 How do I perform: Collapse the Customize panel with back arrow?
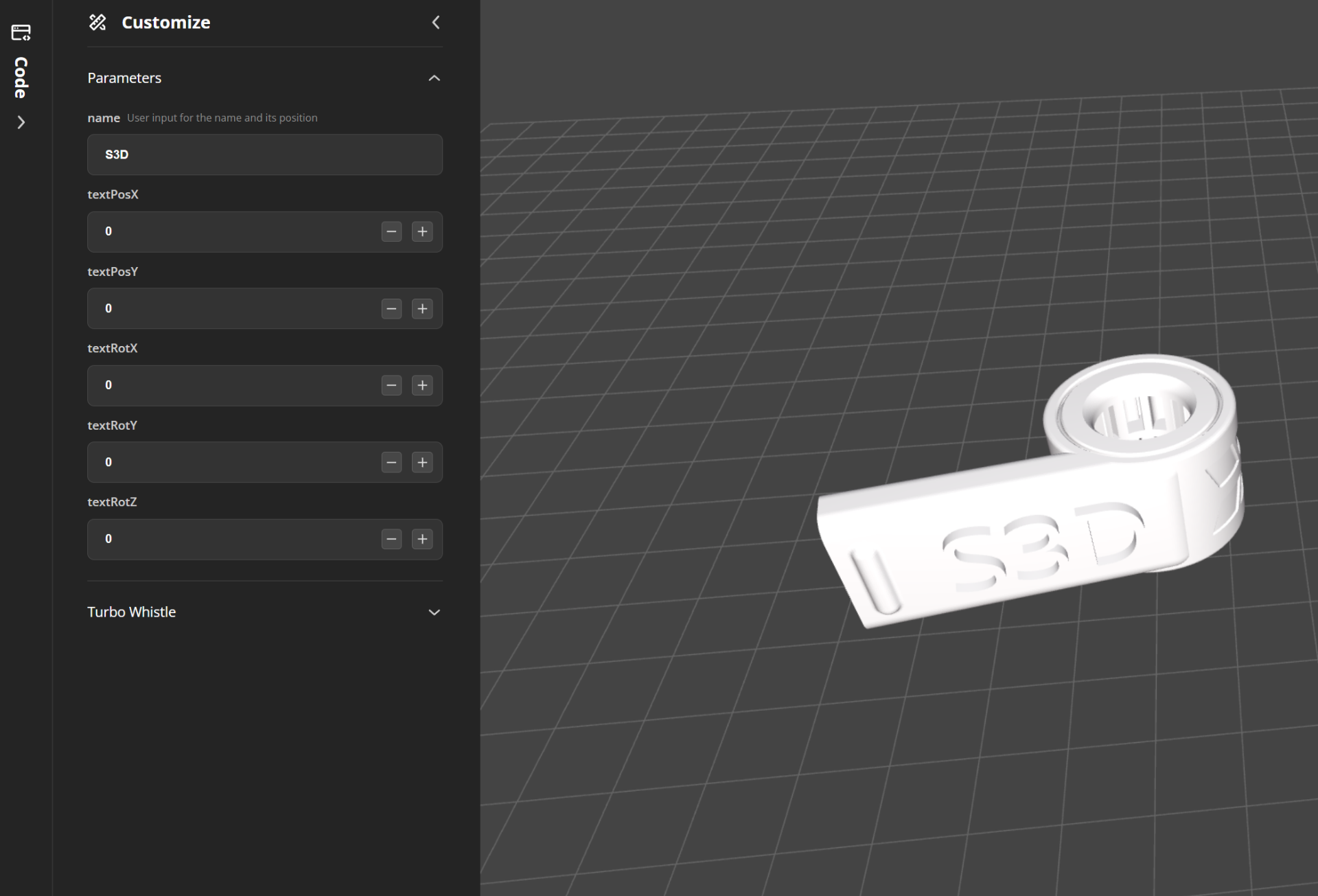(x=435, y=23)
